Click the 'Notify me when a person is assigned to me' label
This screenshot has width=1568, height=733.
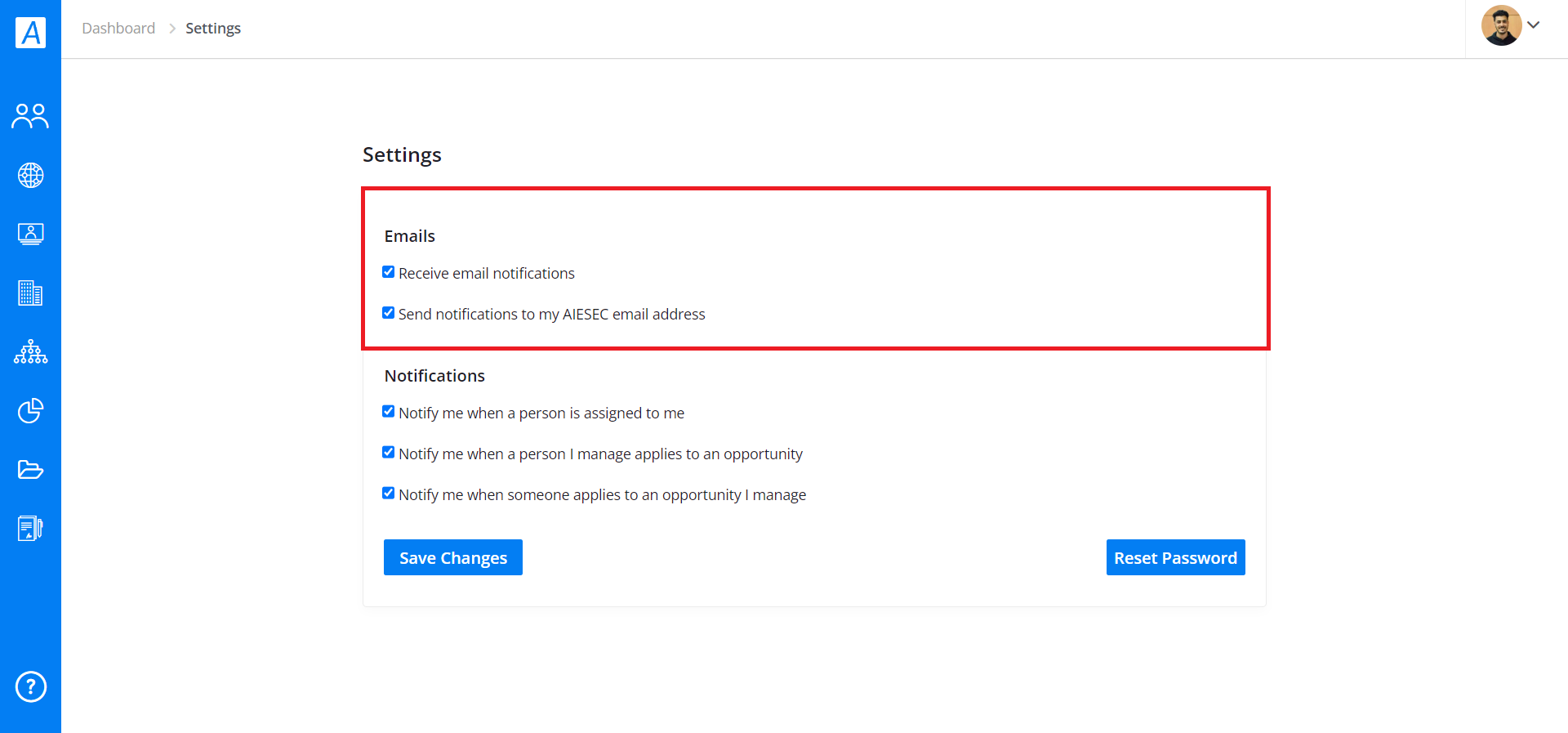pyautogui.click(x=541, y=413)
